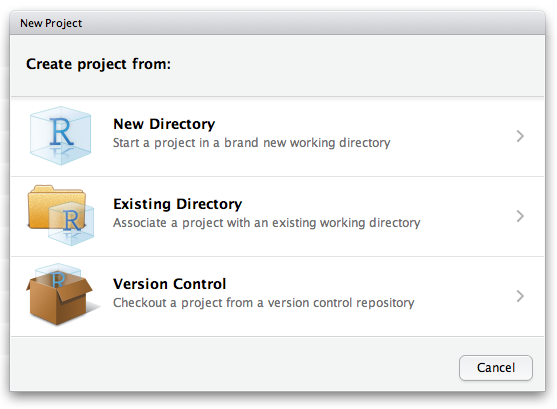This screenshot has width=557, height=409.
Task: Click the Version Control cardboard box icon
Action: (60, 295)
